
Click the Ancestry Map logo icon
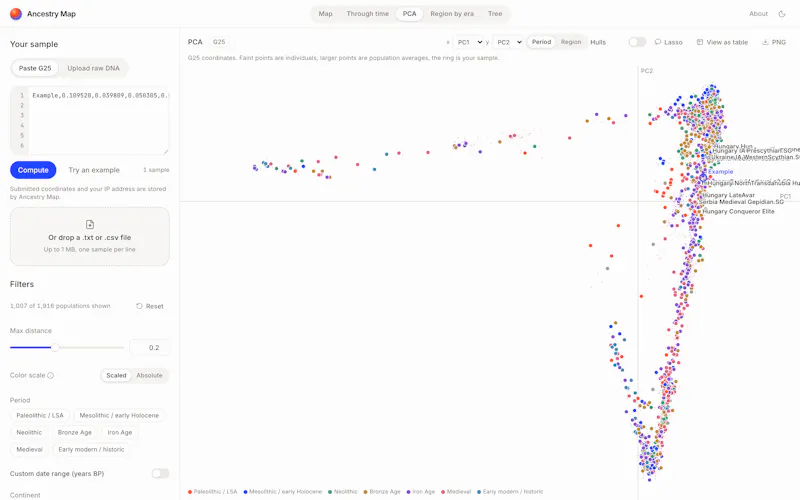[16, 14]
